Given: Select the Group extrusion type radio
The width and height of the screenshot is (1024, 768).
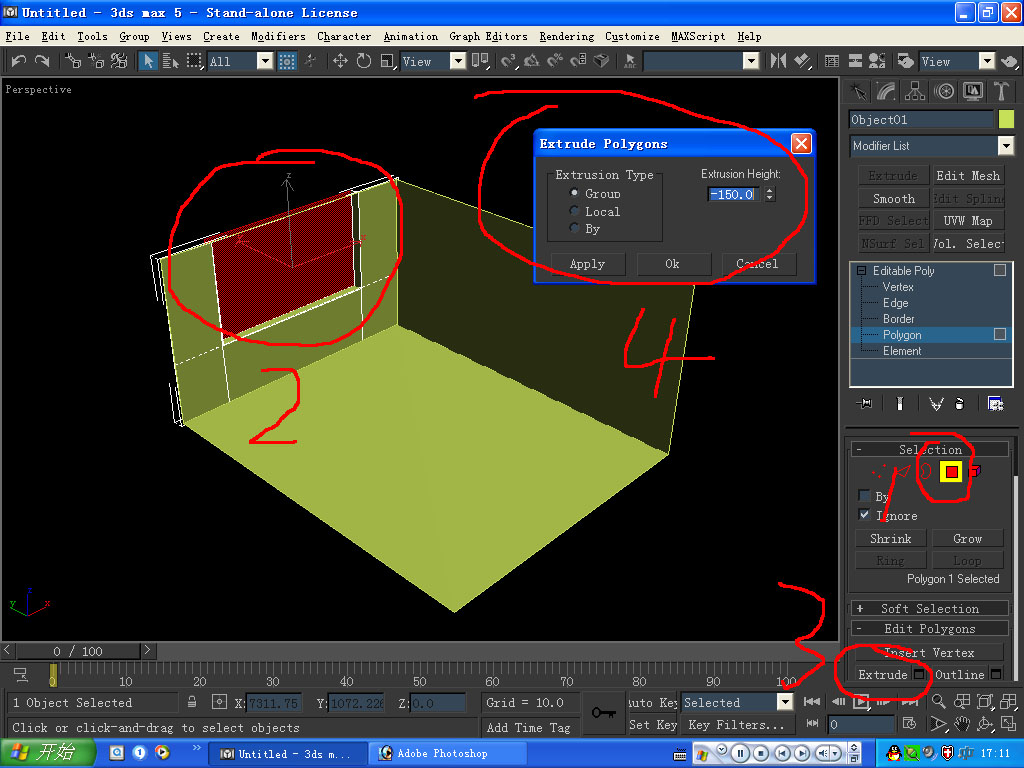Looking at the screenshot, I should pyautogui.click(x=574, y=193).
